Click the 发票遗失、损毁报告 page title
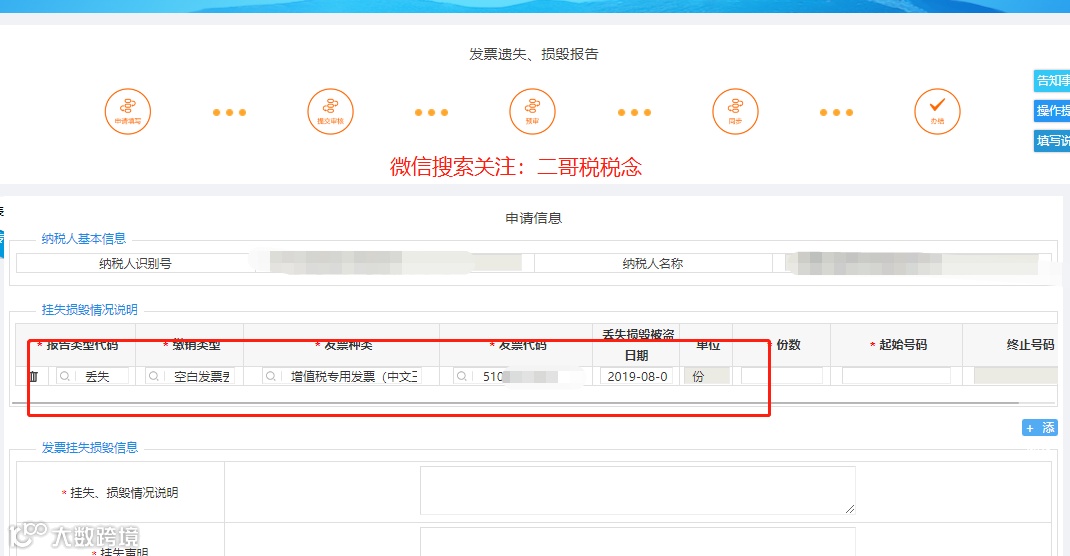Screen dimensions: 1070x556 [x=534, y=54]
